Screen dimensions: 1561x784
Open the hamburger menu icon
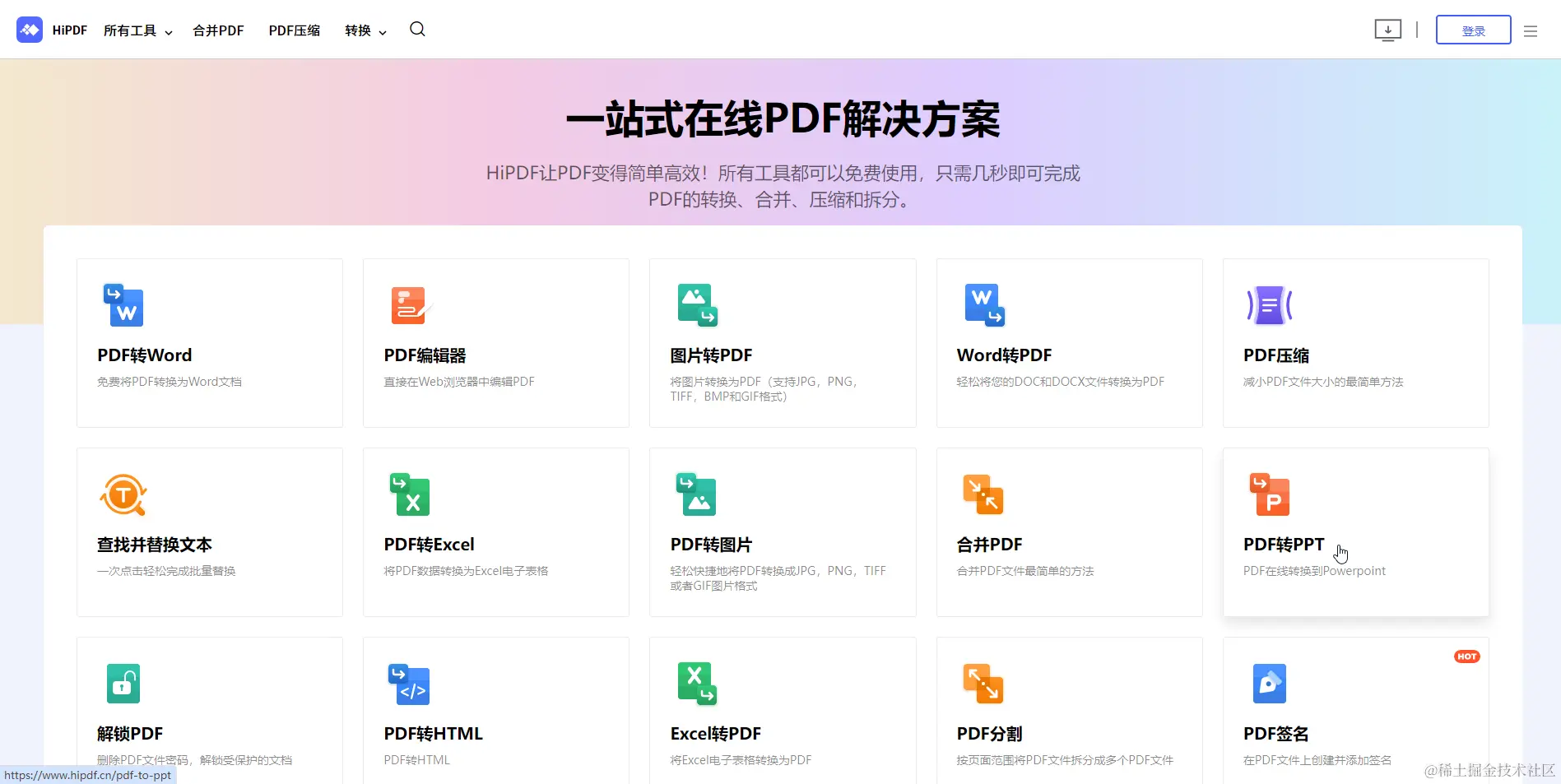pyautogui.click(x=1531, y=31)
